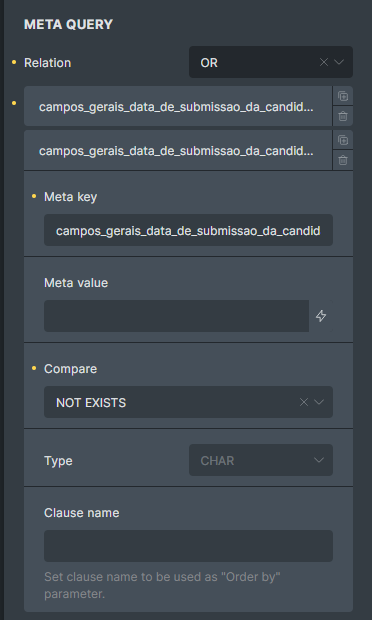Focus the Meta value input field
The height and width of the screenshot is (620, 372).
(176, 316)
